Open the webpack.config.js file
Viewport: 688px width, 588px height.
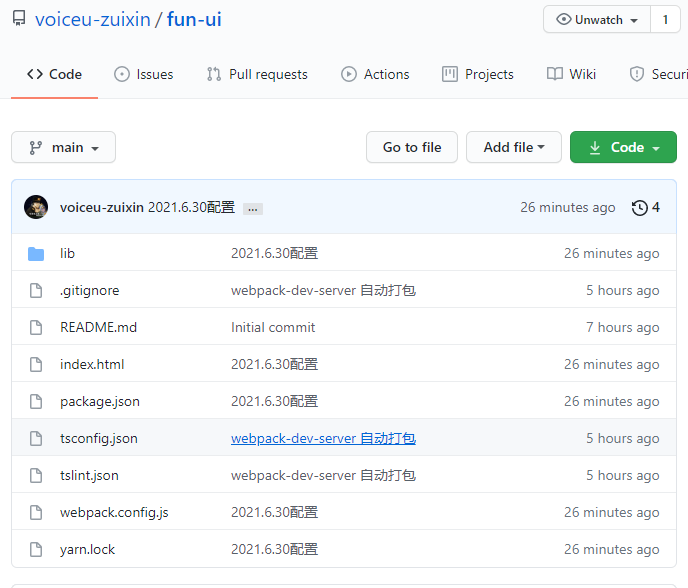coord(114,513)
